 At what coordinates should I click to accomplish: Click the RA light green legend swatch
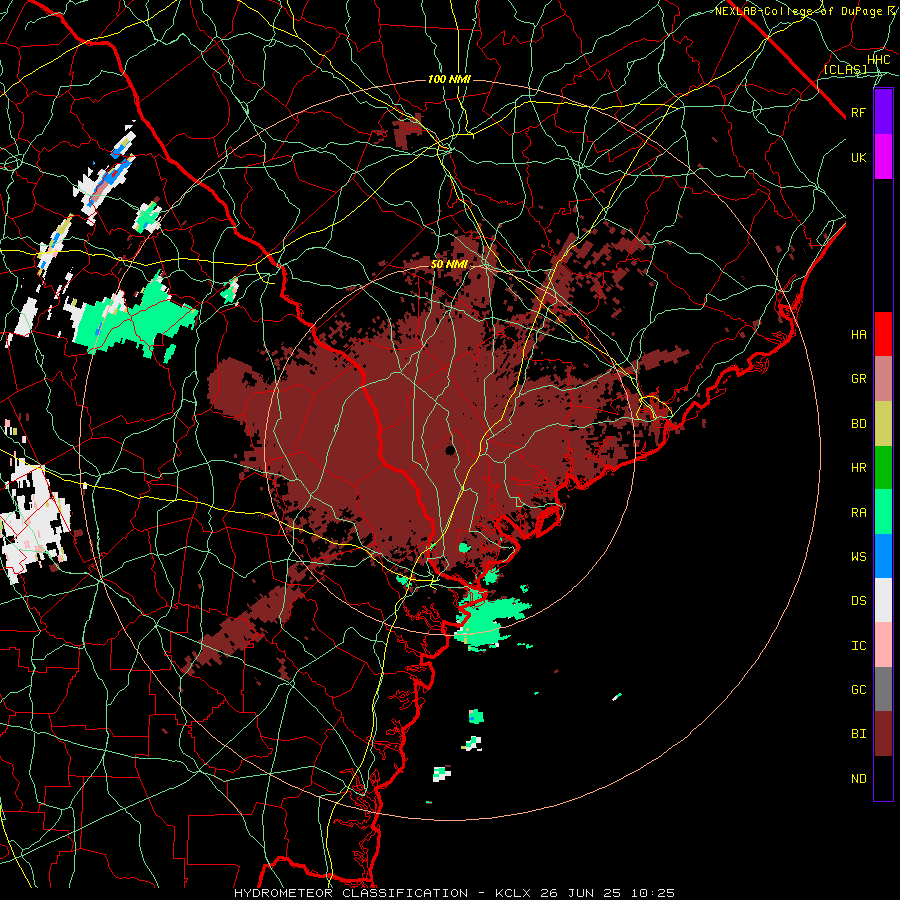[x=883, y=512]
